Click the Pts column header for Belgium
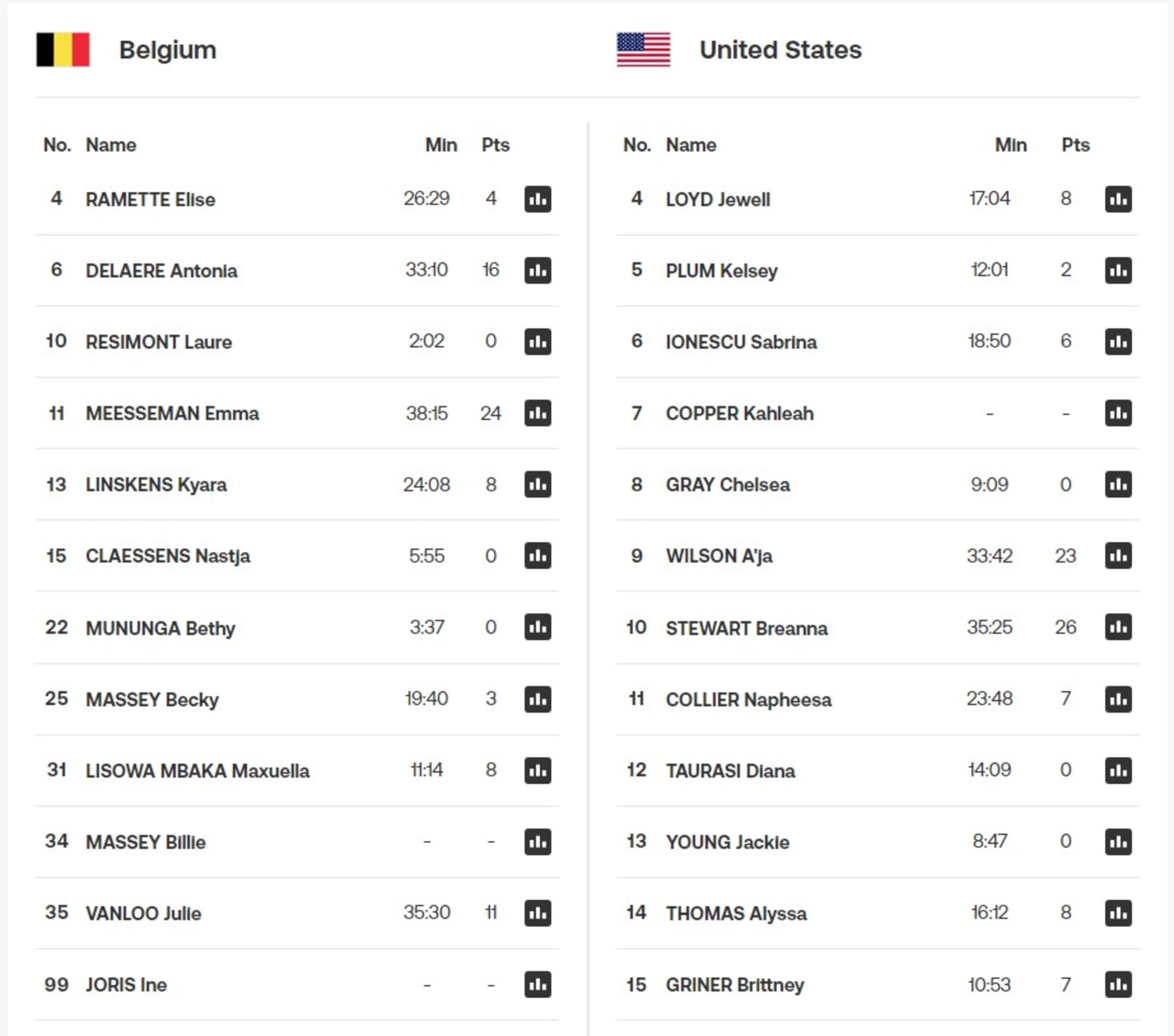Screen dimensions: 1174x1036 pyautogui.click(x=495, y=145)
